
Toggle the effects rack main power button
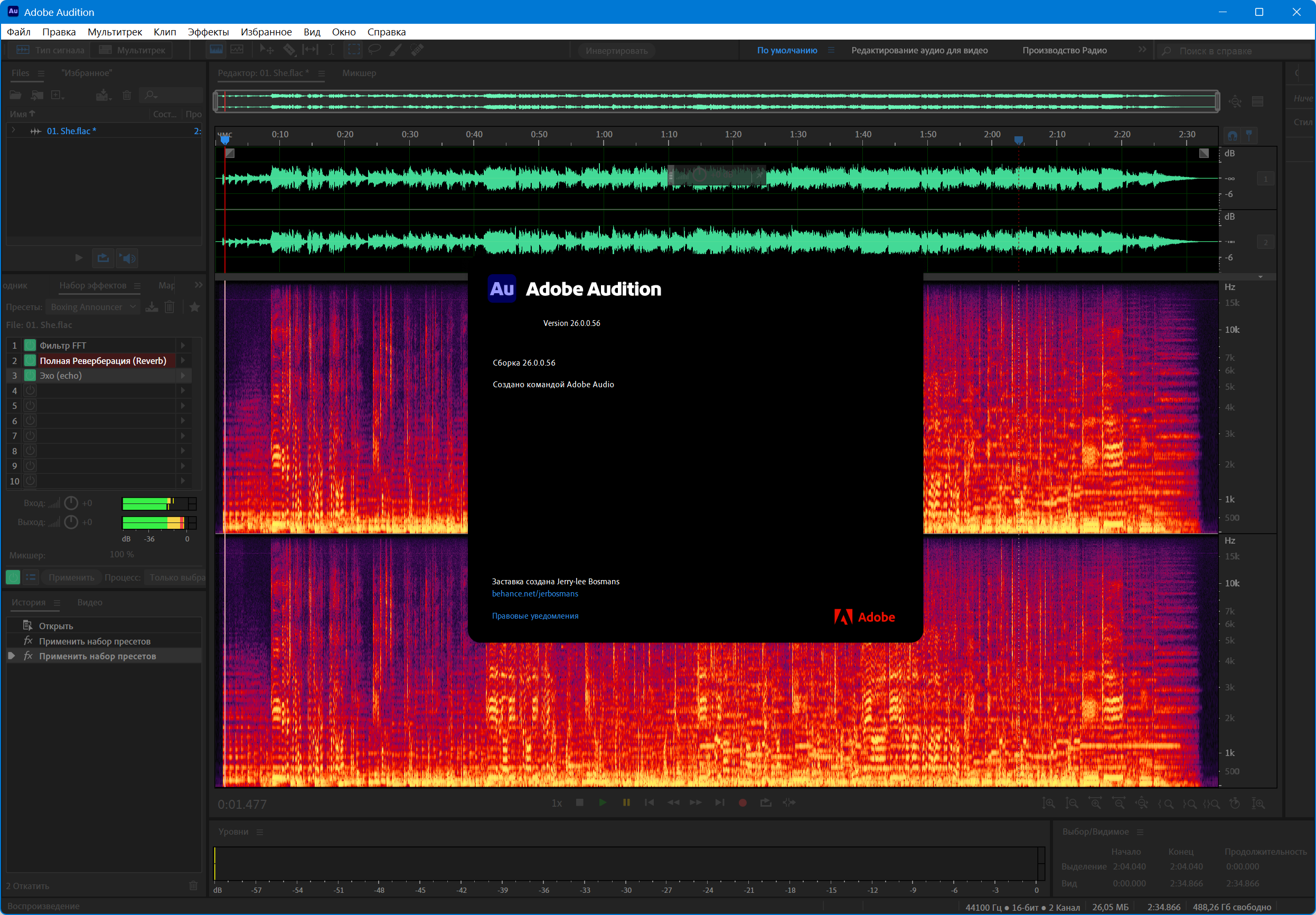point(13,577)
